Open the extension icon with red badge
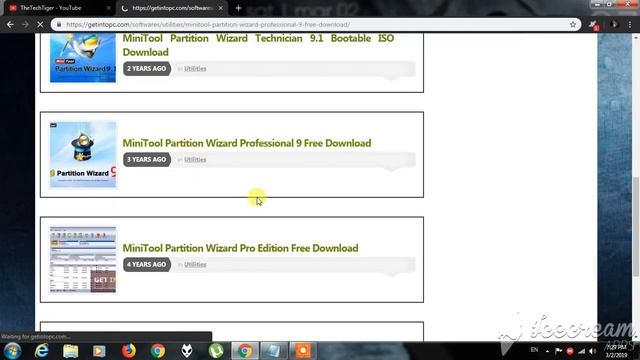640x360 pixels. [x=594, y=25]
